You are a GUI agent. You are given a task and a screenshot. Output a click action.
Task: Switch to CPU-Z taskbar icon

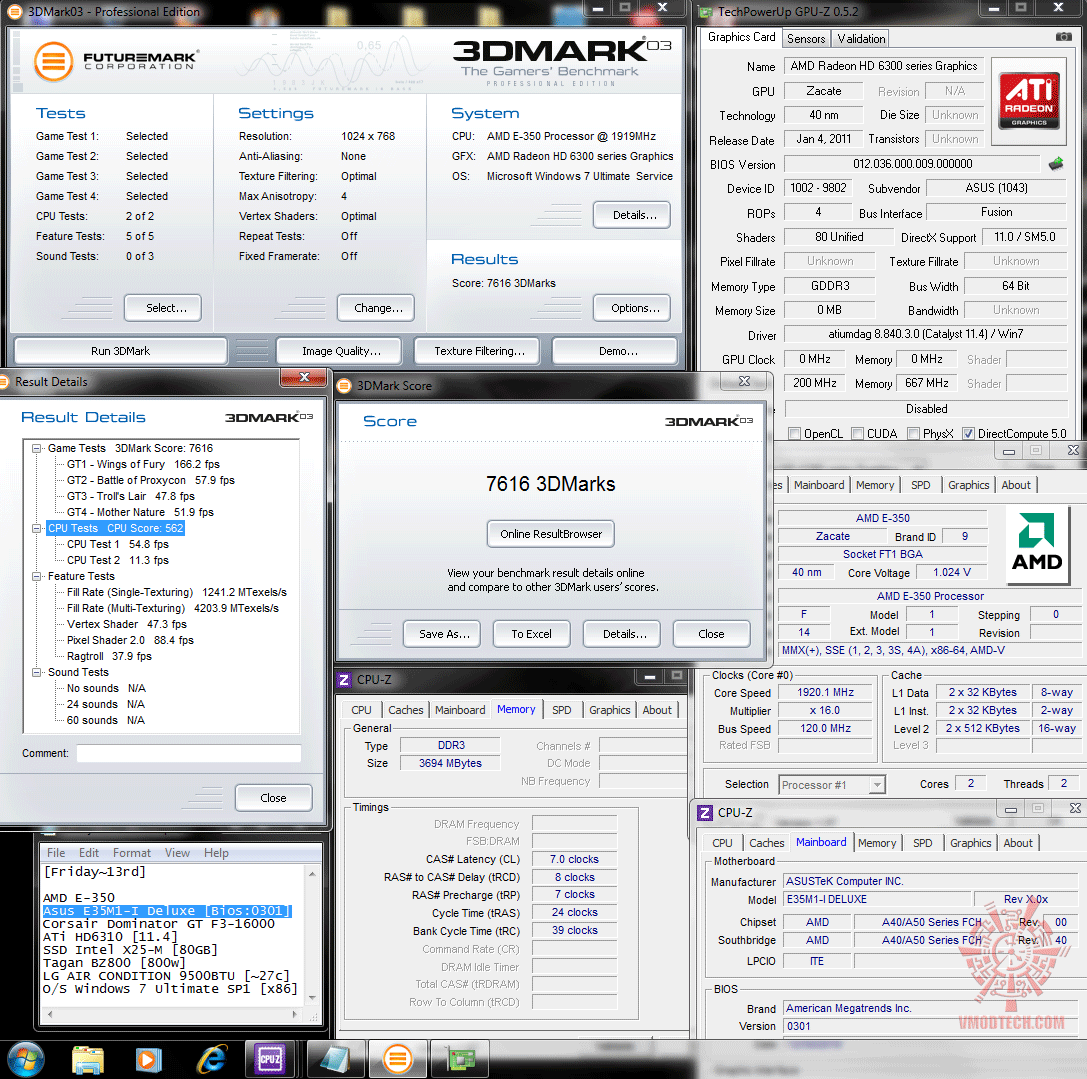(270, 1059)
